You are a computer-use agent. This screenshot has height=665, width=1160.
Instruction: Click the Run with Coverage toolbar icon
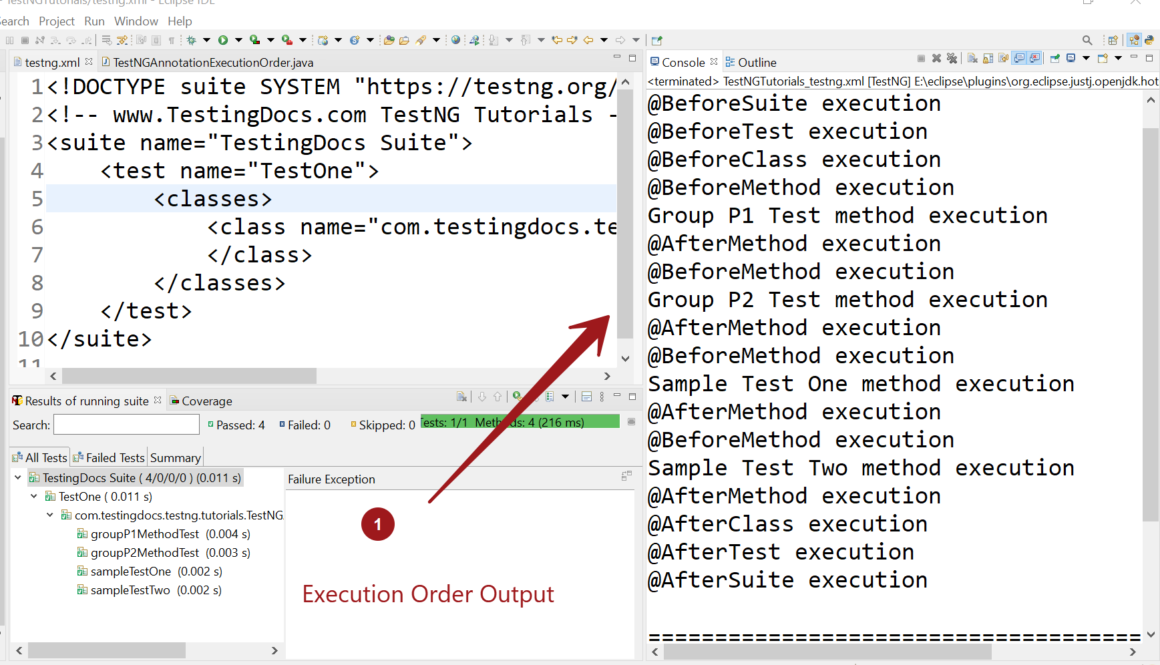tap(255, 40)
